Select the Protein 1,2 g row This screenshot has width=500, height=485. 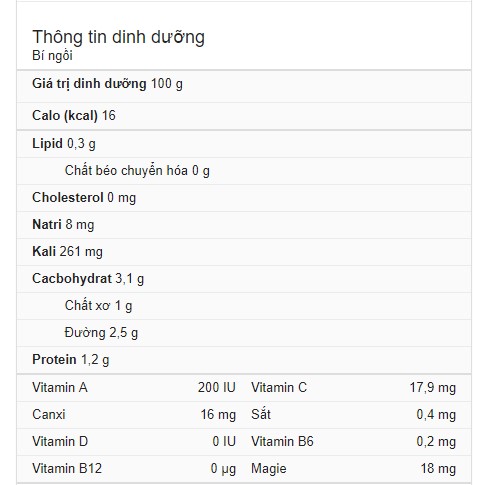click(x=244, y=360)
